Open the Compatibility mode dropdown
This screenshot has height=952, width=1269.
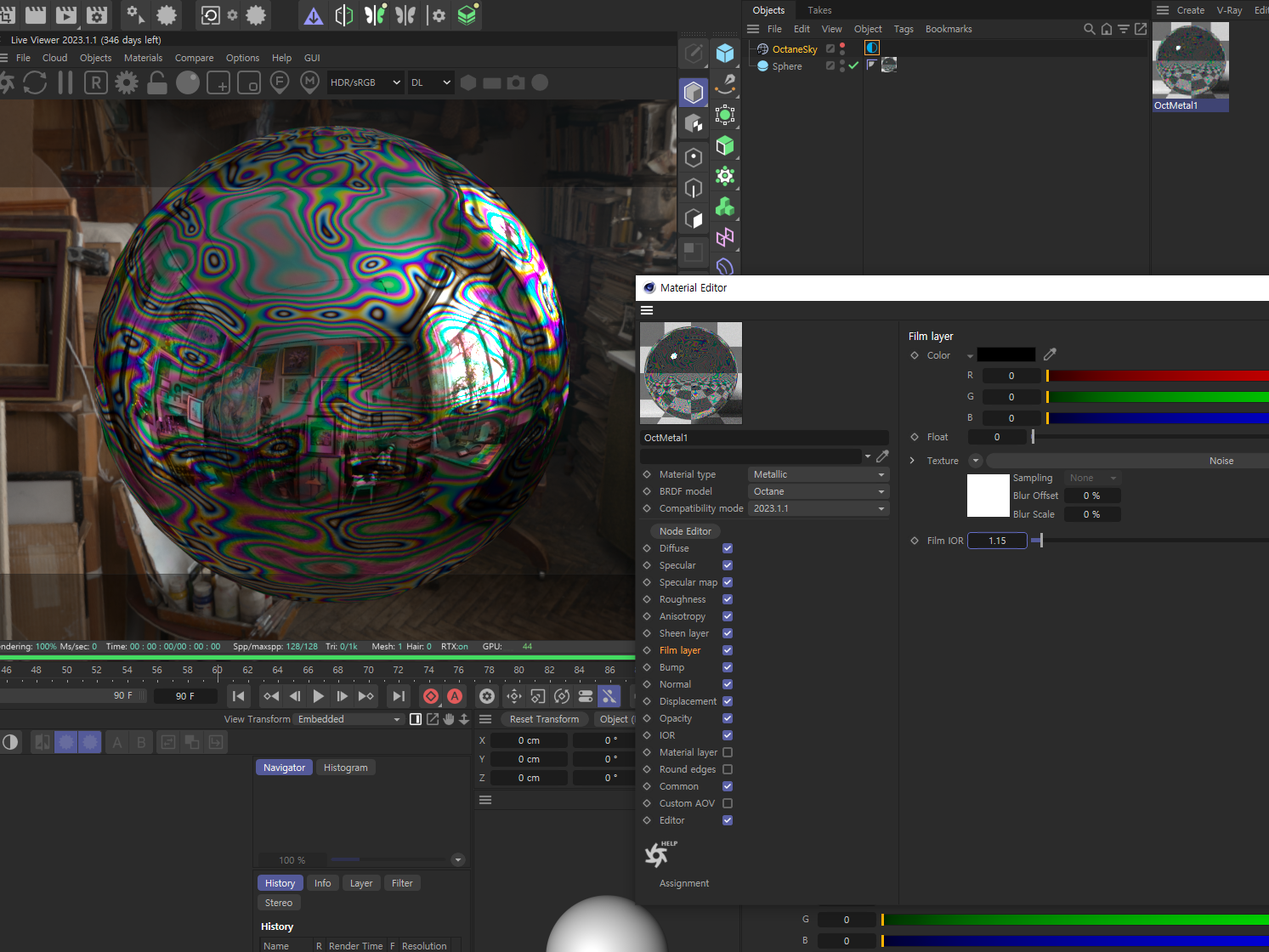(819, 508)
